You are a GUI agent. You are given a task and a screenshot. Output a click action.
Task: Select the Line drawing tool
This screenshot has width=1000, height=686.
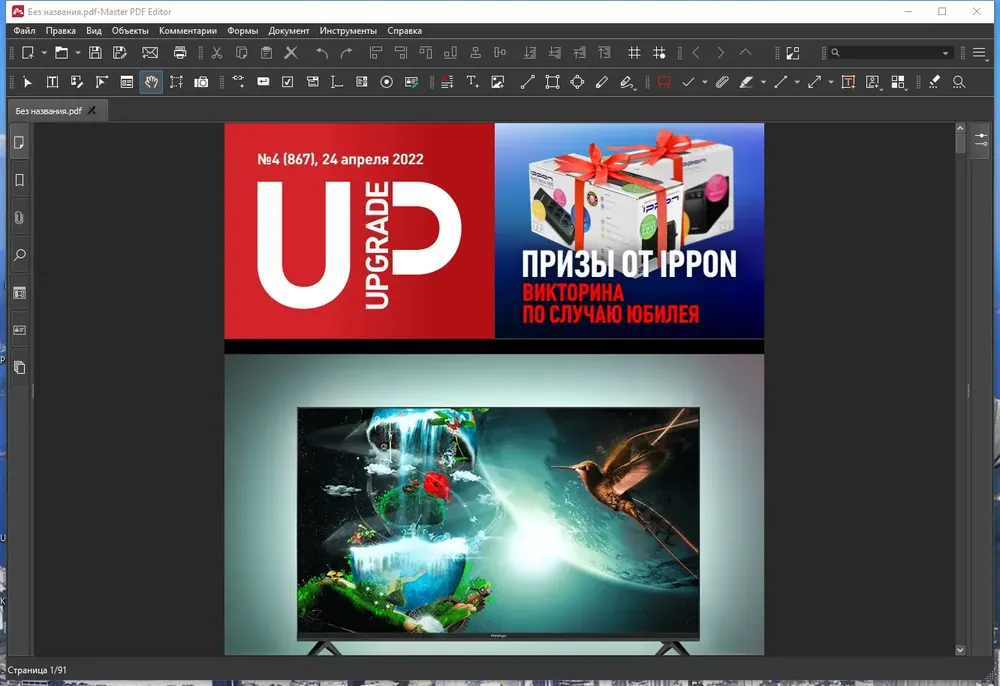pyautogui.click(x=527, y=82)
